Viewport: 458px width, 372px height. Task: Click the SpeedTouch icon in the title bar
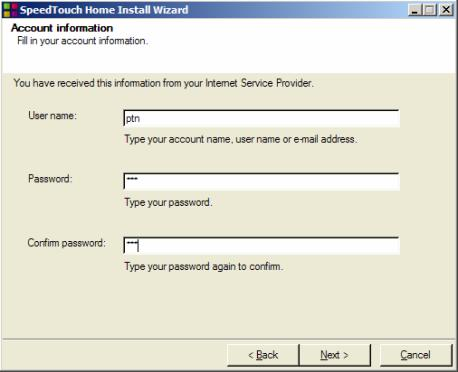click(x=10, y=9)
